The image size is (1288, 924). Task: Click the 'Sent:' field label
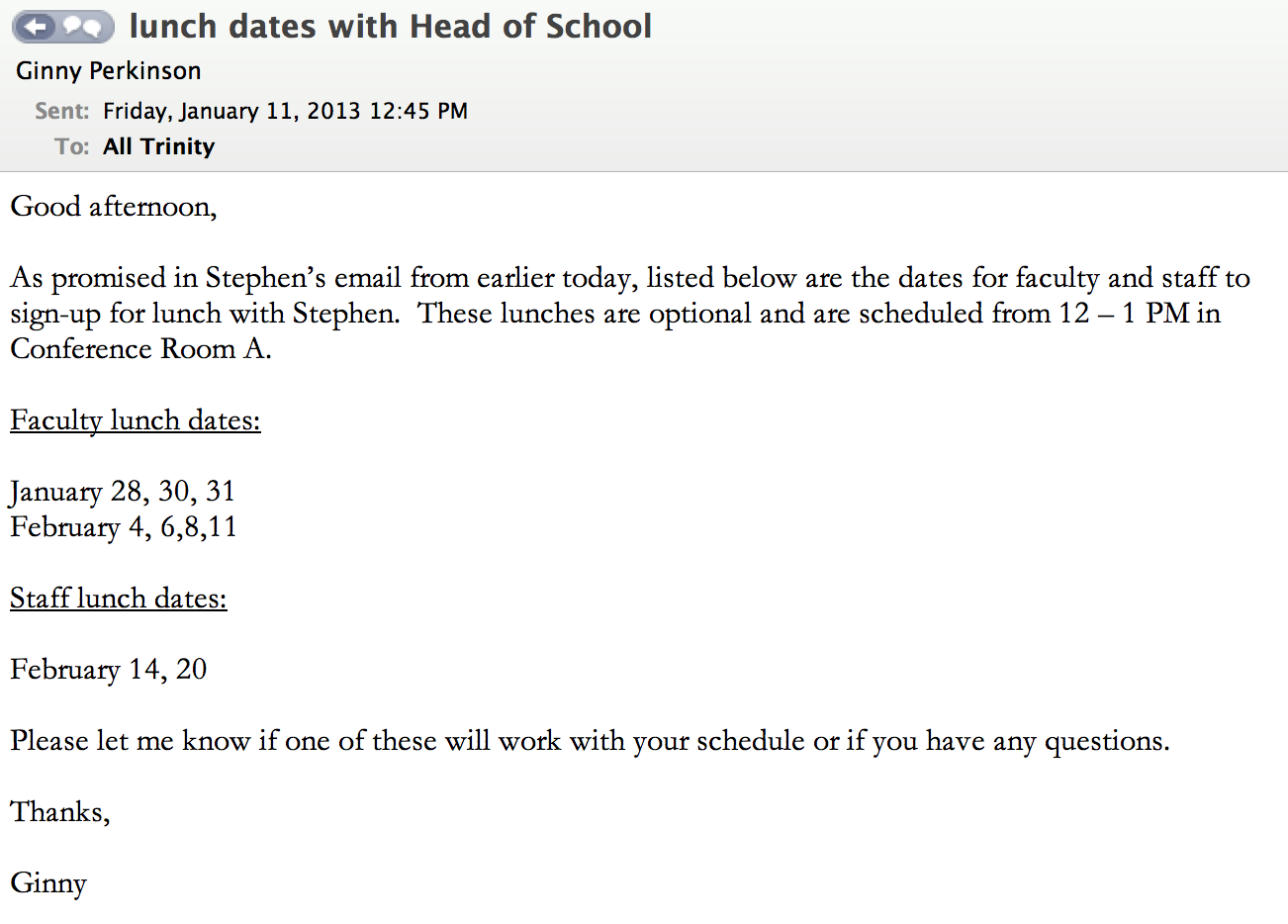point(62,111)
